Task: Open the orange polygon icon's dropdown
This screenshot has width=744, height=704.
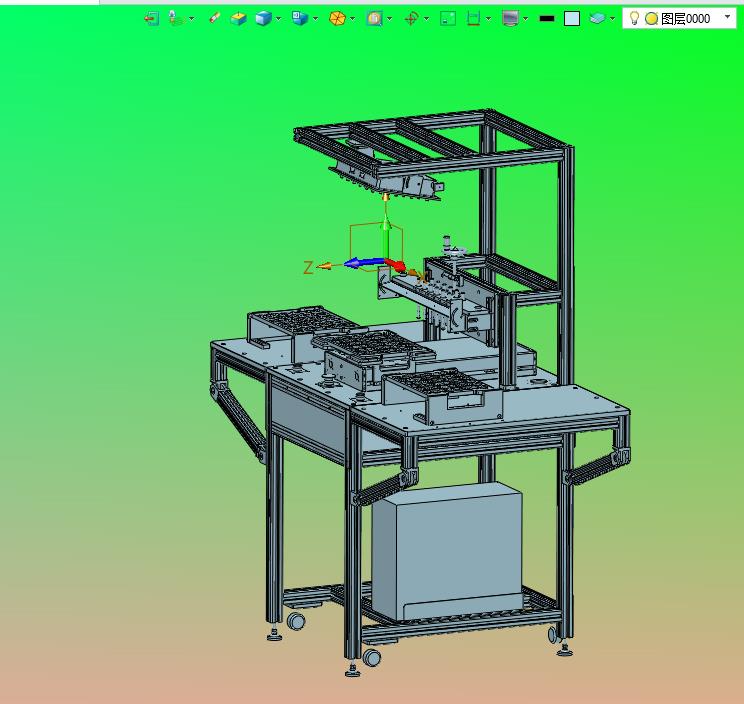Action: (353, 19)
